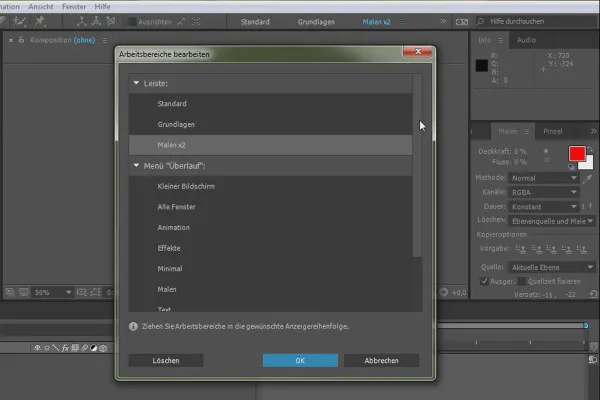Click the sync settings icon beside search
This screenshot has height=400, width=600.
coord(462,22)
